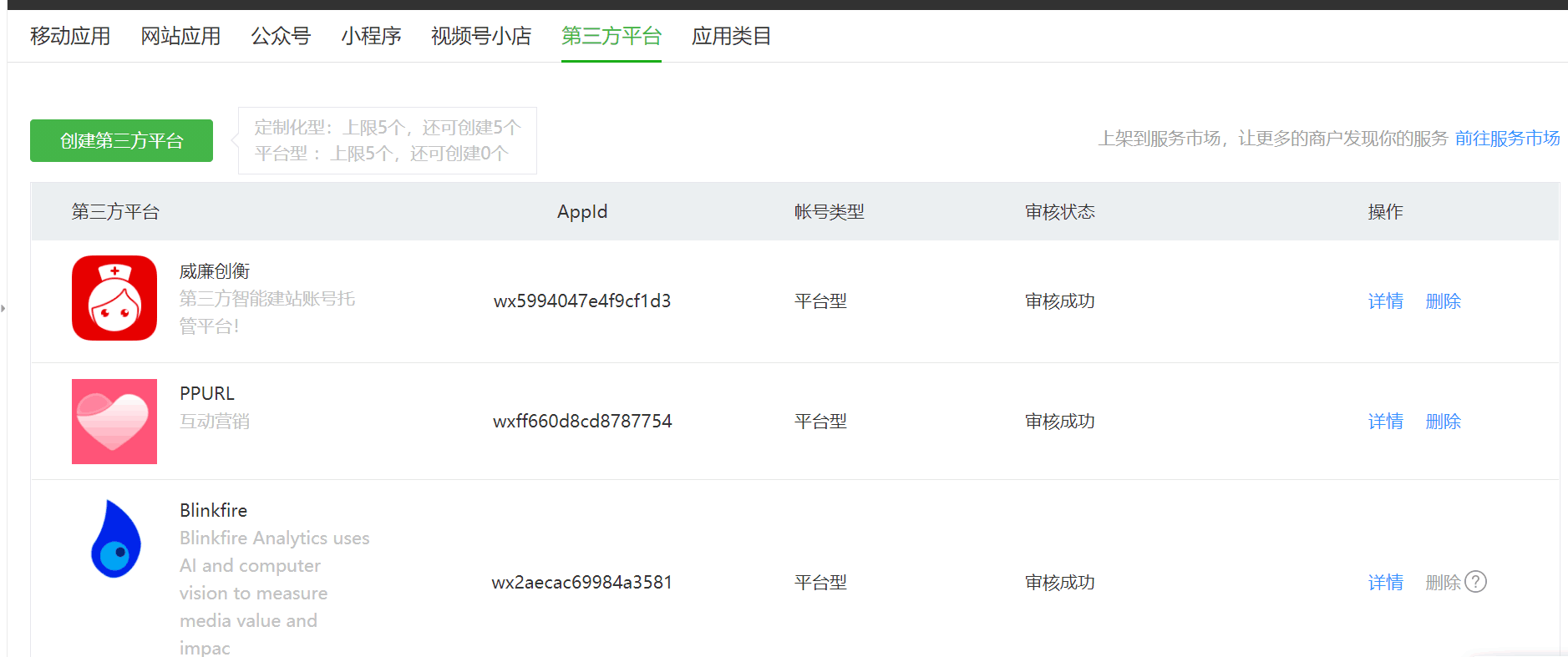This screenshot has width=1568, height=657.
Task: Expand the collapsed left sidebar arrow
Action: point(3,308)
